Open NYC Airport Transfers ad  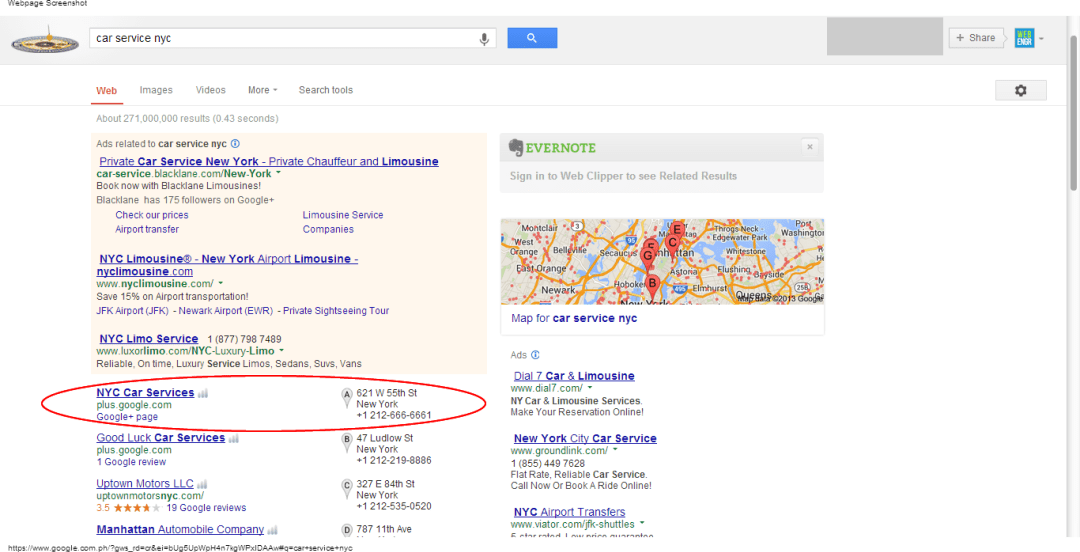pyautogui.click(x=569, y=512)
